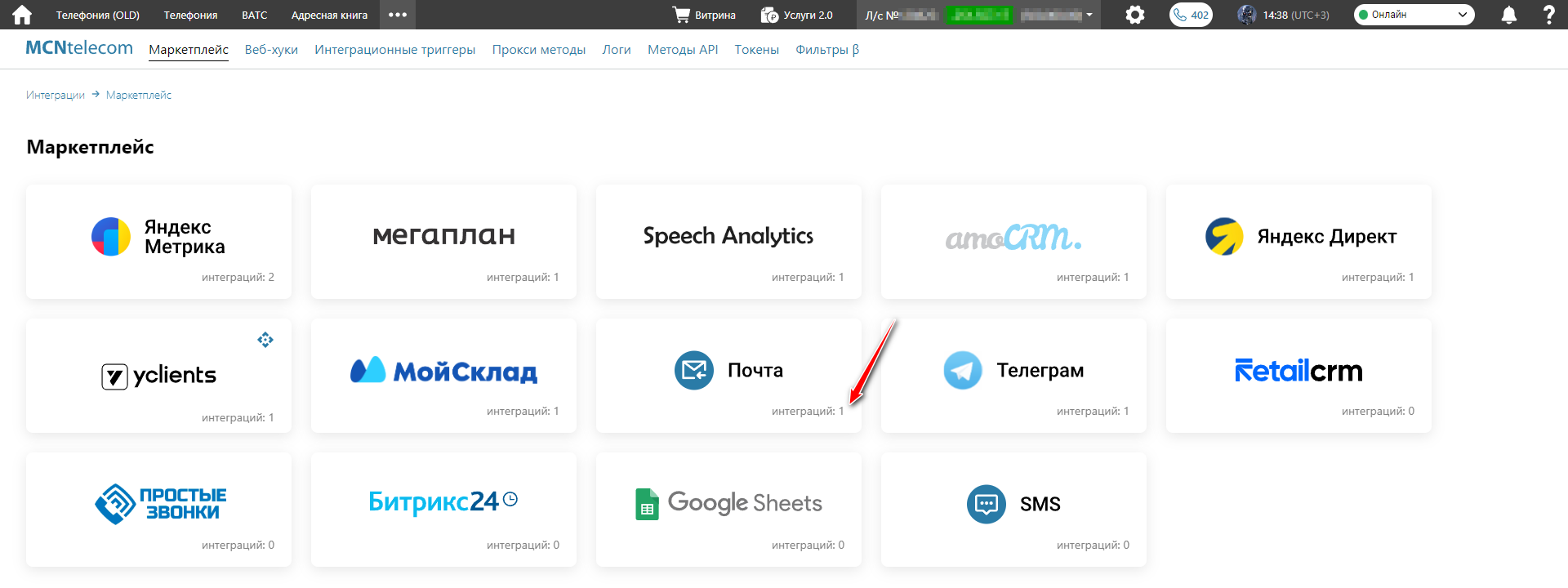This screenshot has height=588, width=1568.
Task: Switch to Фильтры β tab
Action: [827, 50]
